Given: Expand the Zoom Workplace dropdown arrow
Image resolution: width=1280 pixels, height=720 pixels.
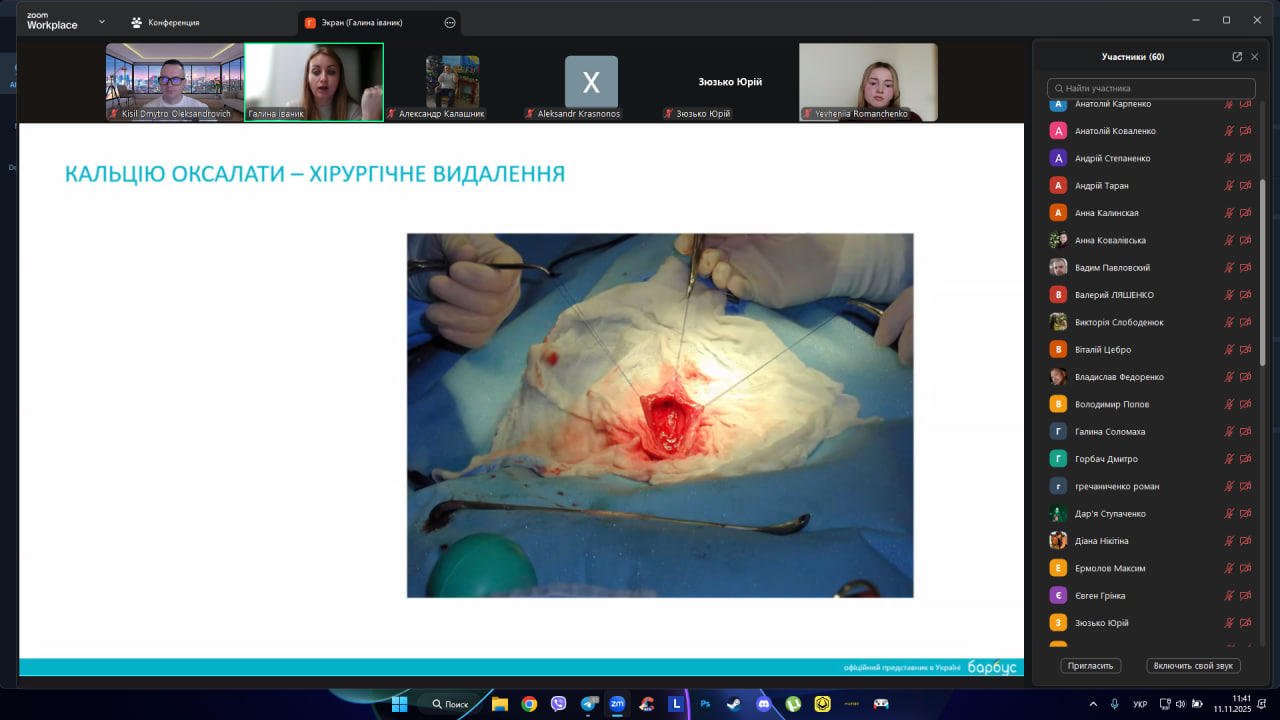Looking at the screenshot, I should [x=101, y=21].
